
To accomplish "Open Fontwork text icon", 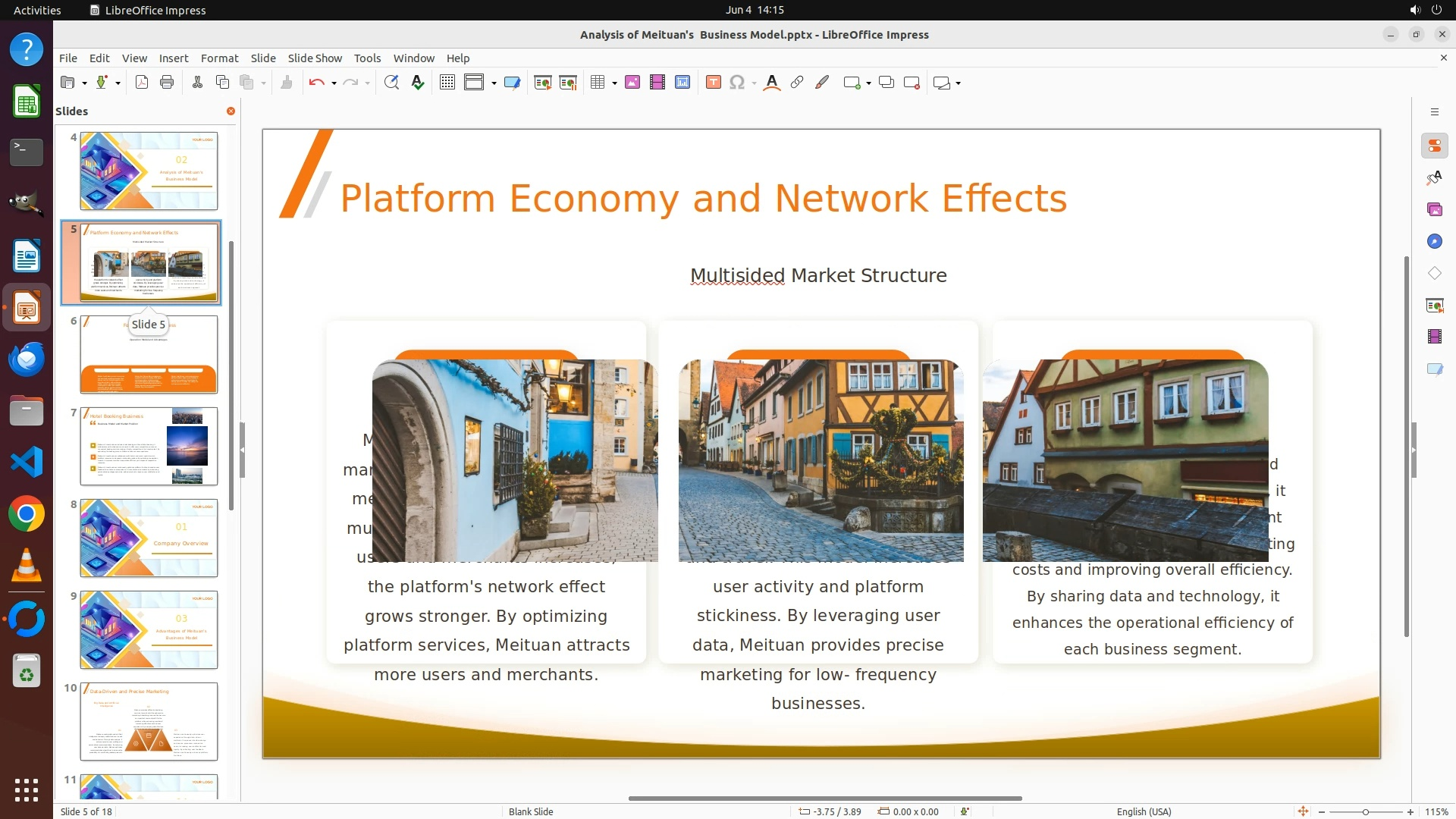I will [x=772, y=83].
